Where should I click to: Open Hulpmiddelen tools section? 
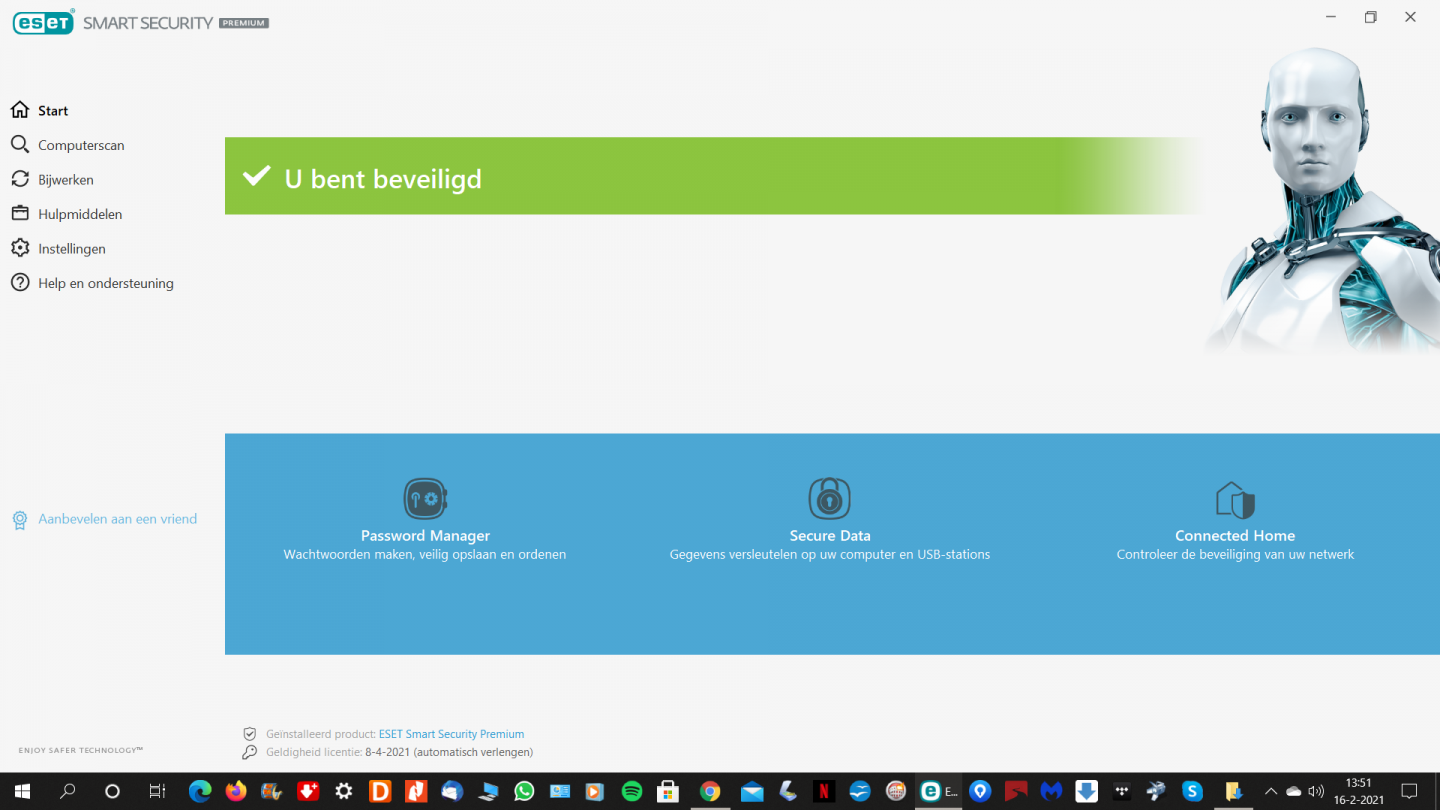[80, 214]
